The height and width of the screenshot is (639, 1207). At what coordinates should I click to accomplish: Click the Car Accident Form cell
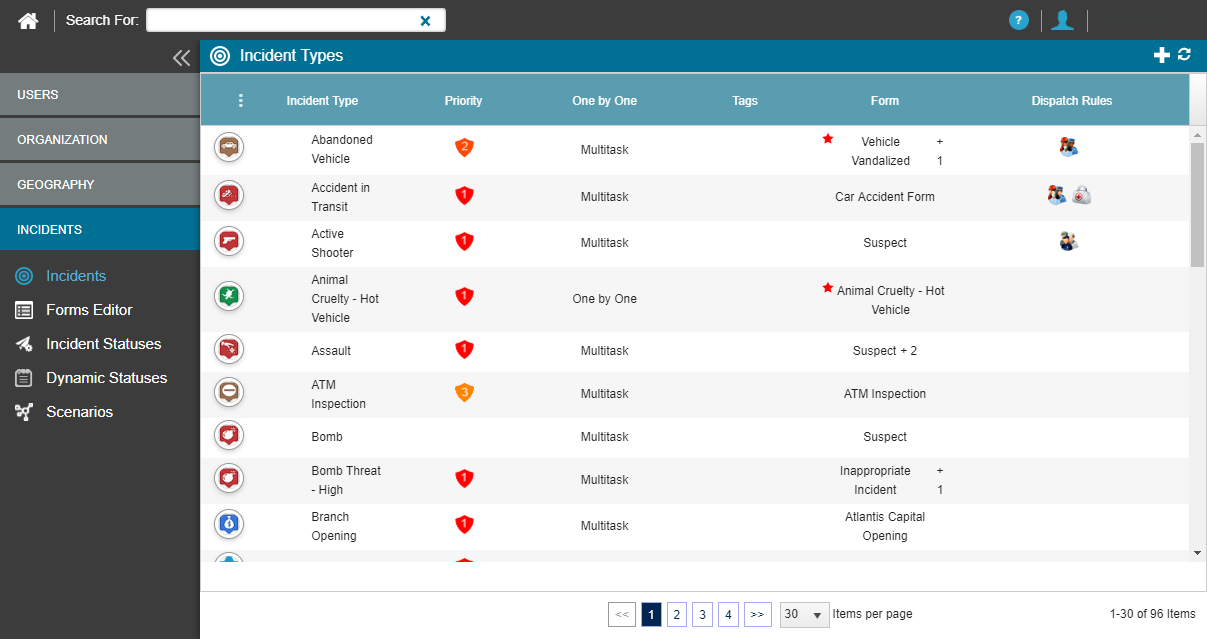pos(885,197)
